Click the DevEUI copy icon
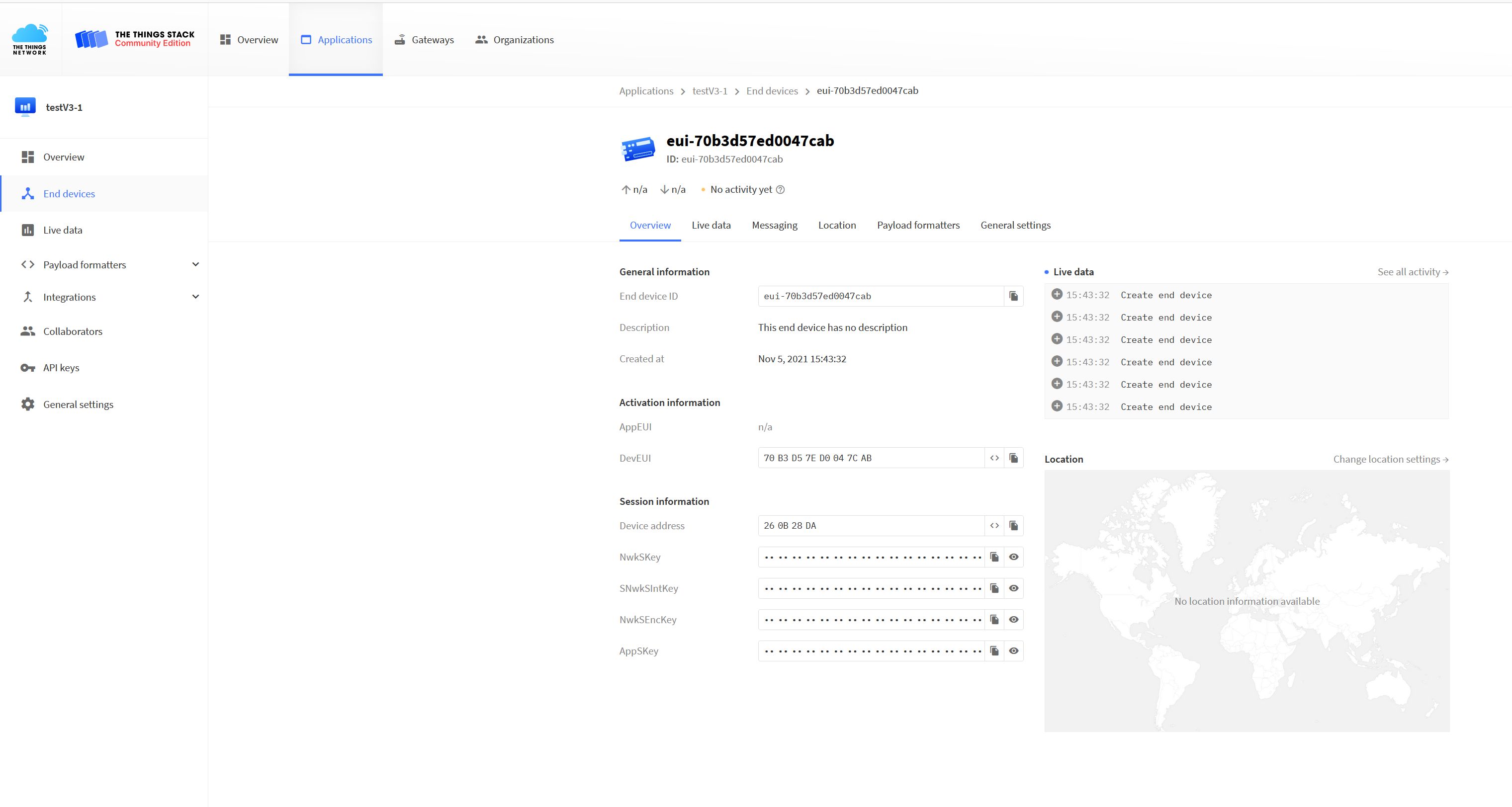 tap(1013, 457)
